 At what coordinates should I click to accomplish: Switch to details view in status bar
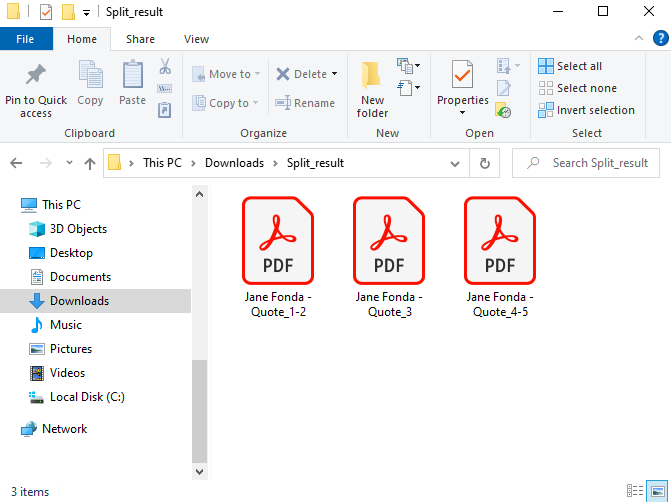pyautogui.click(x=635, y=491)
